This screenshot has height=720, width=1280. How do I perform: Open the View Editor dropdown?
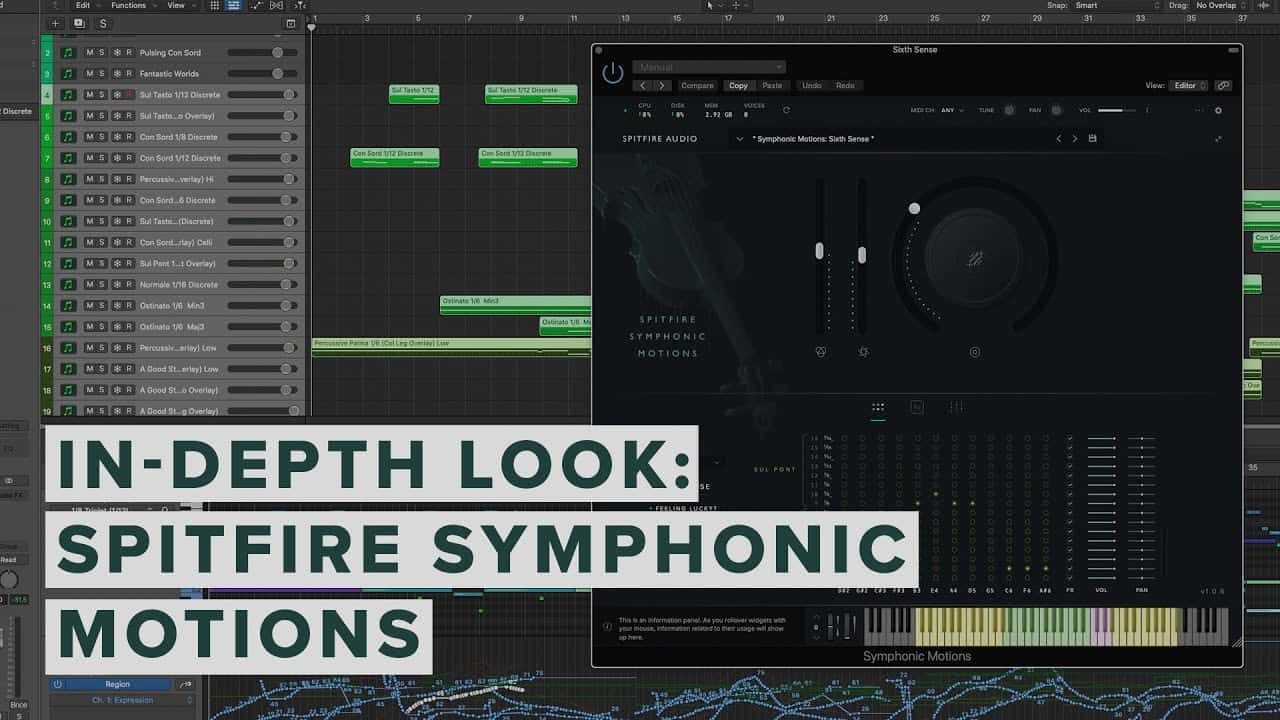point(1190,86)
